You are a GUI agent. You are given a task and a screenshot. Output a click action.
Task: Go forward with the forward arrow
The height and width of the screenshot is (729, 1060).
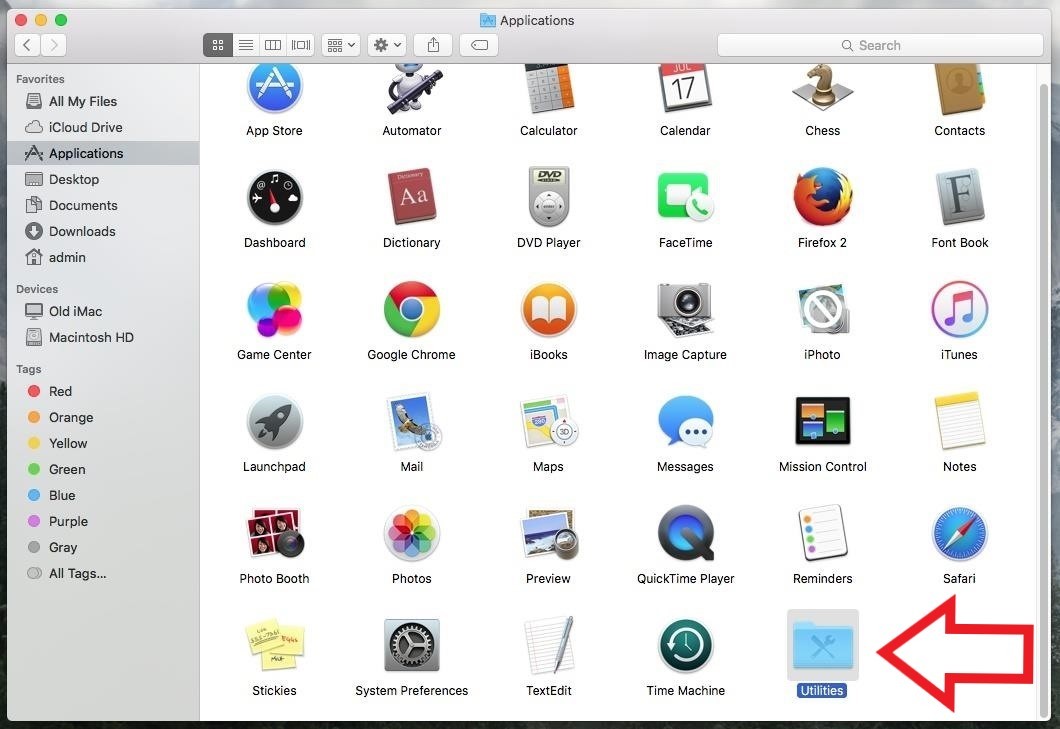(53, 45)
